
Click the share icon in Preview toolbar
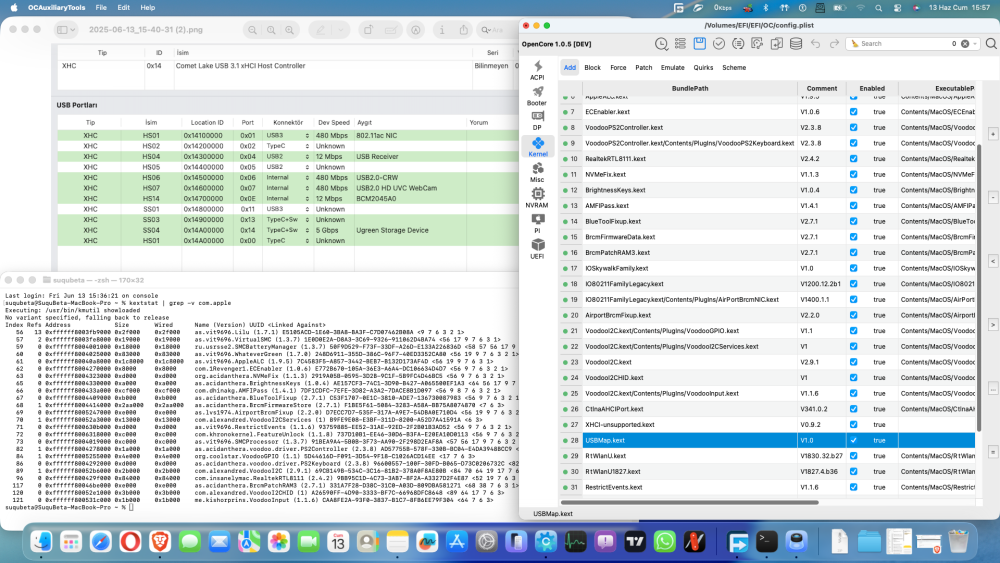click(464, 30)
